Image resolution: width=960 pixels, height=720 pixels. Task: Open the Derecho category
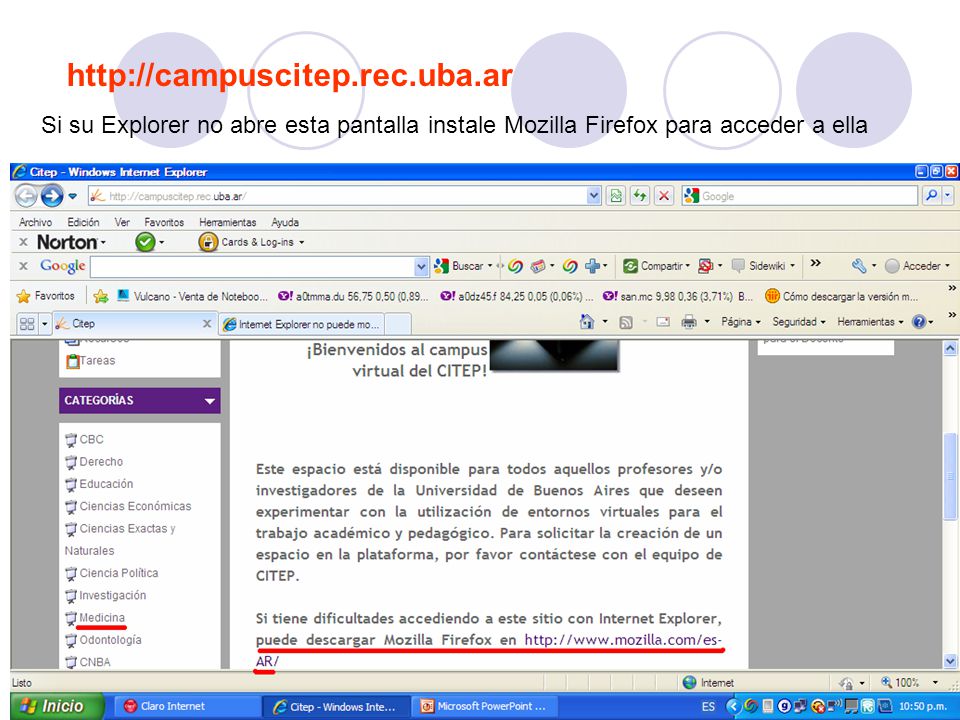101,462
